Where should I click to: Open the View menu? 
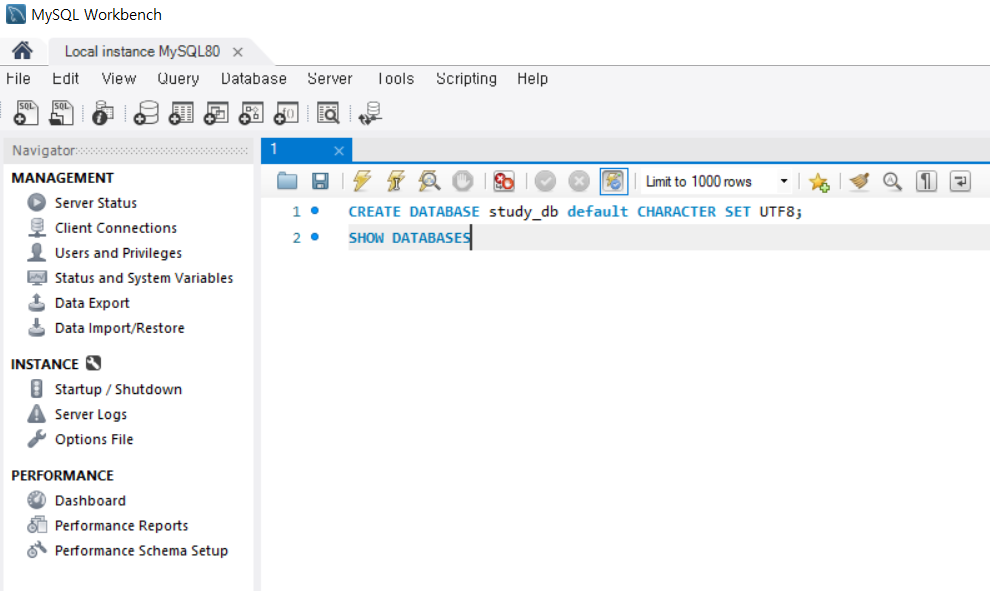(119, 79)
